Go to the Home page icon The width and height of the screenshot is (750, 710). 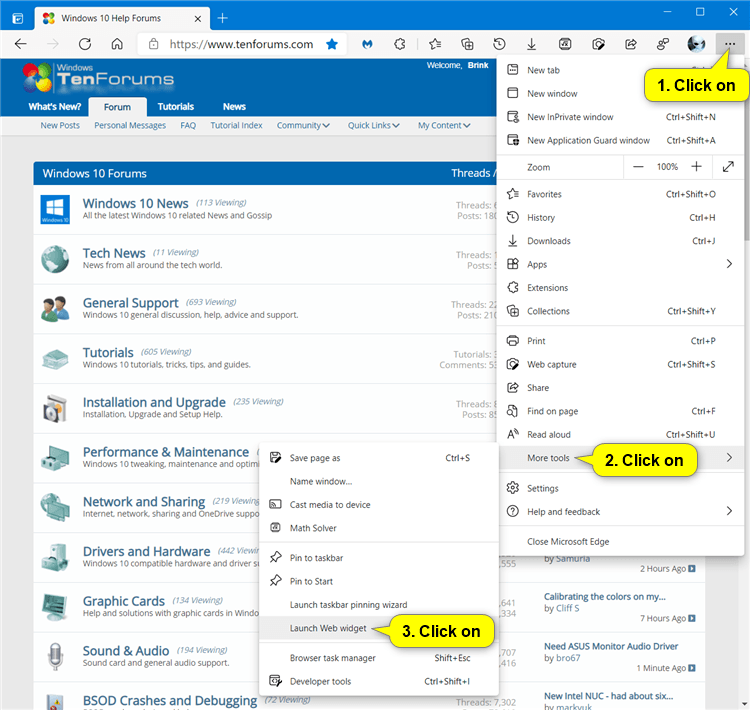tap(117, 44)
